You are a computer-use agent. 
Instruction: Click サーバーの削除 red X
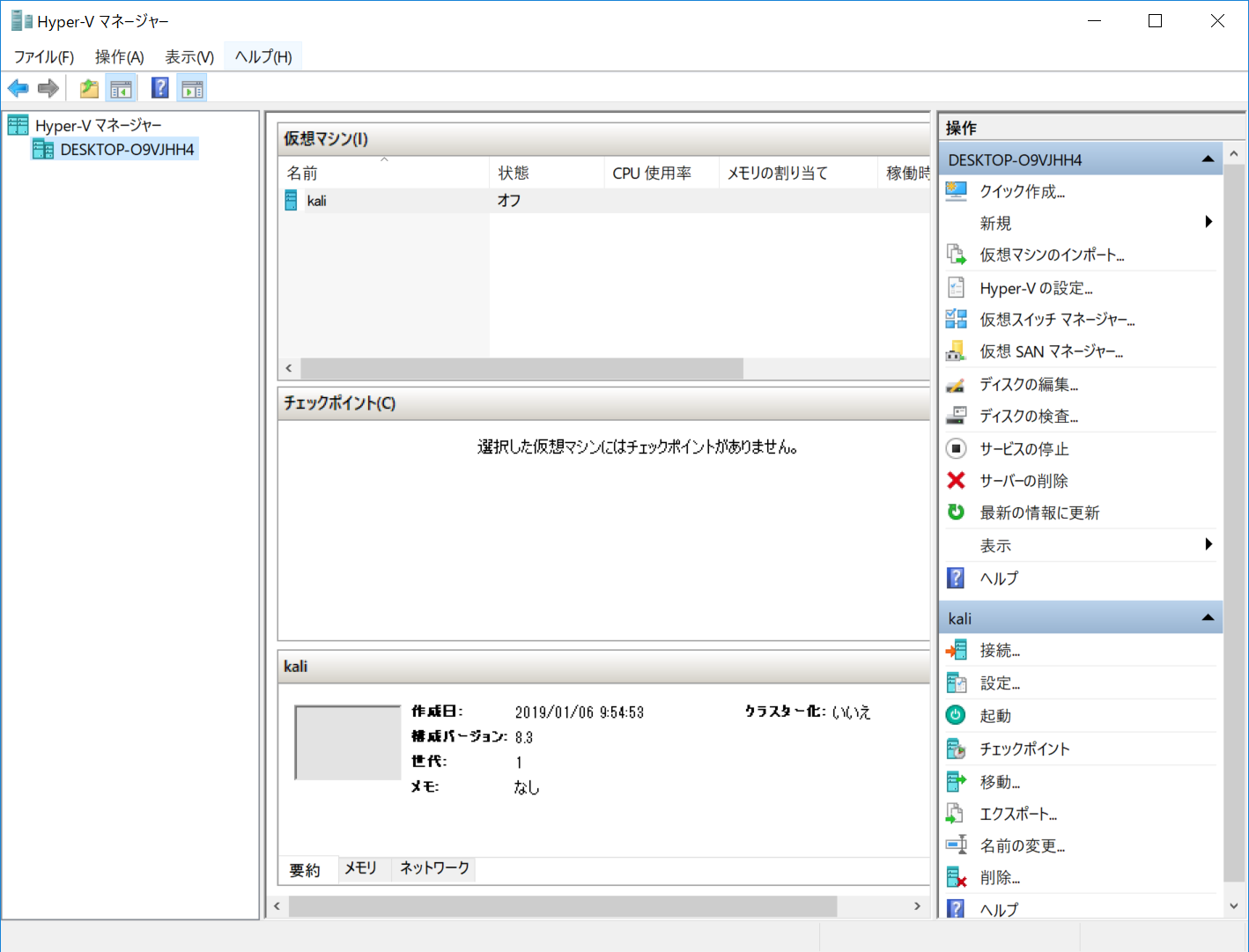[956, 481]
